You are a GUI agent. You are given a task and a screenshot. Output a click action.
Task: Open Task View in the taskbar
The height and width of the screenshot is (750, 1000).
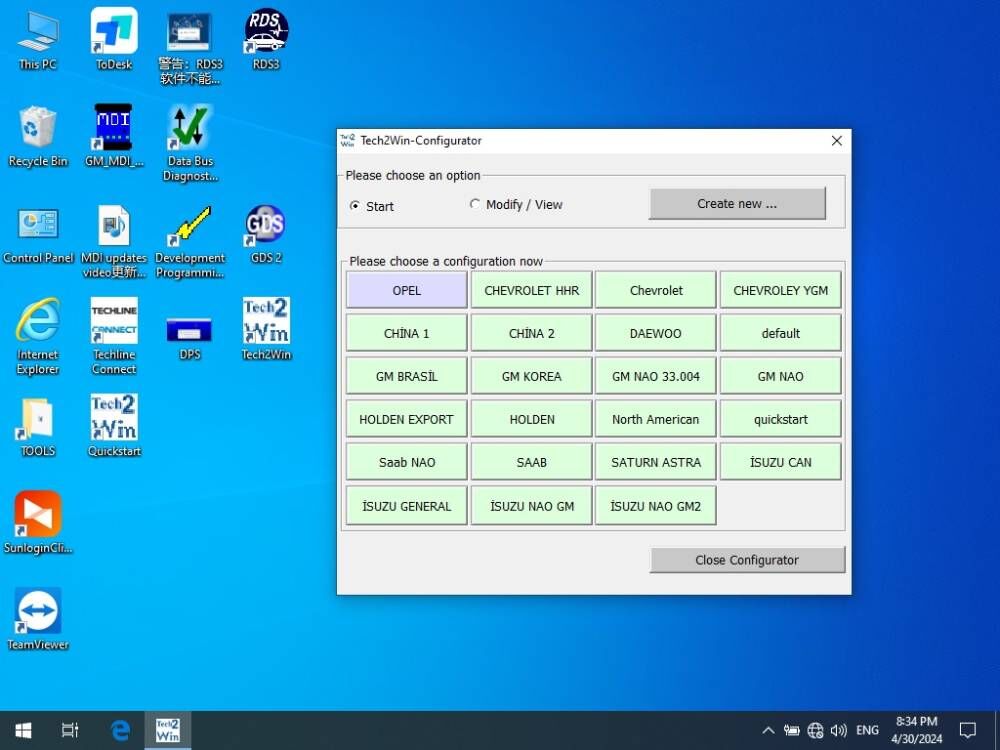[70, 730]
